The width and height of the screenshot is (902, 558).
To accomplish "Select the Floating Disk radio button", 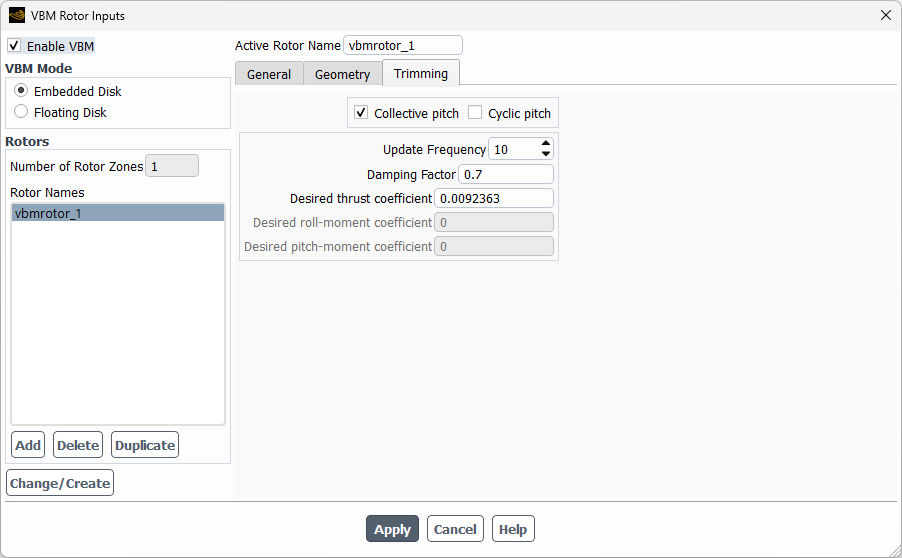I will click(x=21, y=112).
